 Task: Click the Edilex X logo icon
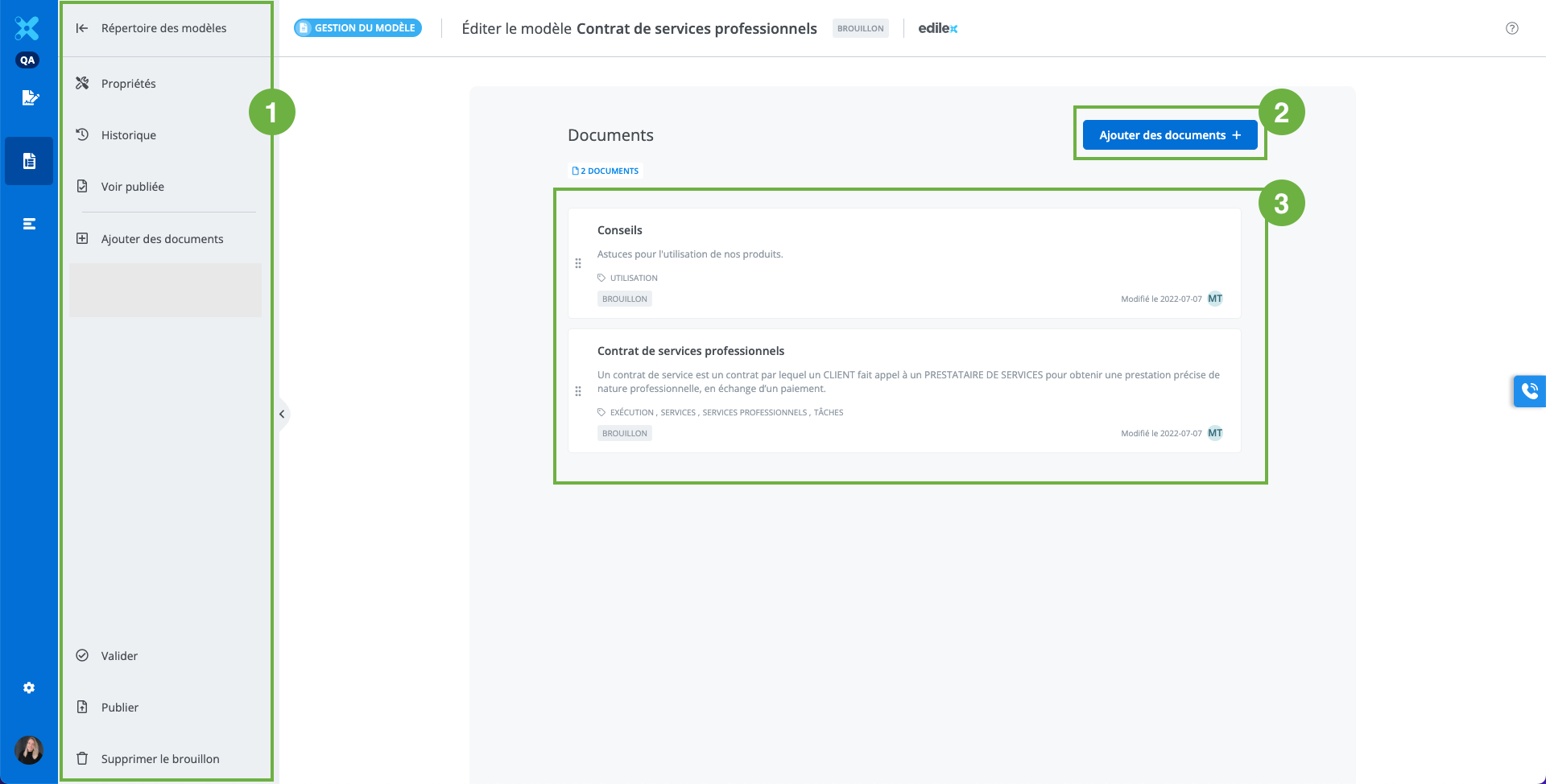[x=27, y=28]
